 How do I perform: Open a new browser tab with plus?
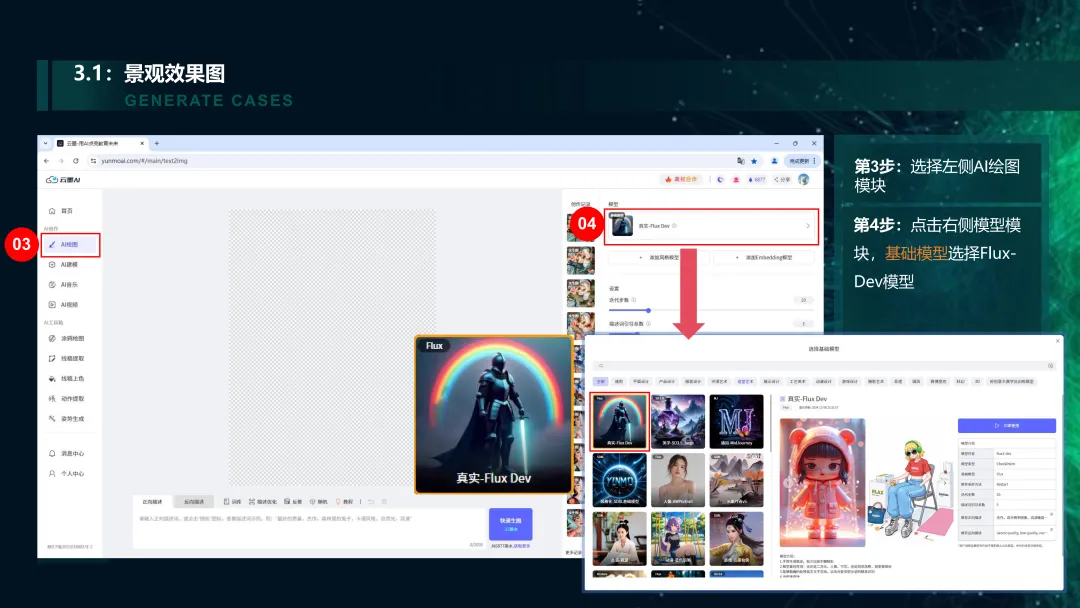[x=157, y=143]
